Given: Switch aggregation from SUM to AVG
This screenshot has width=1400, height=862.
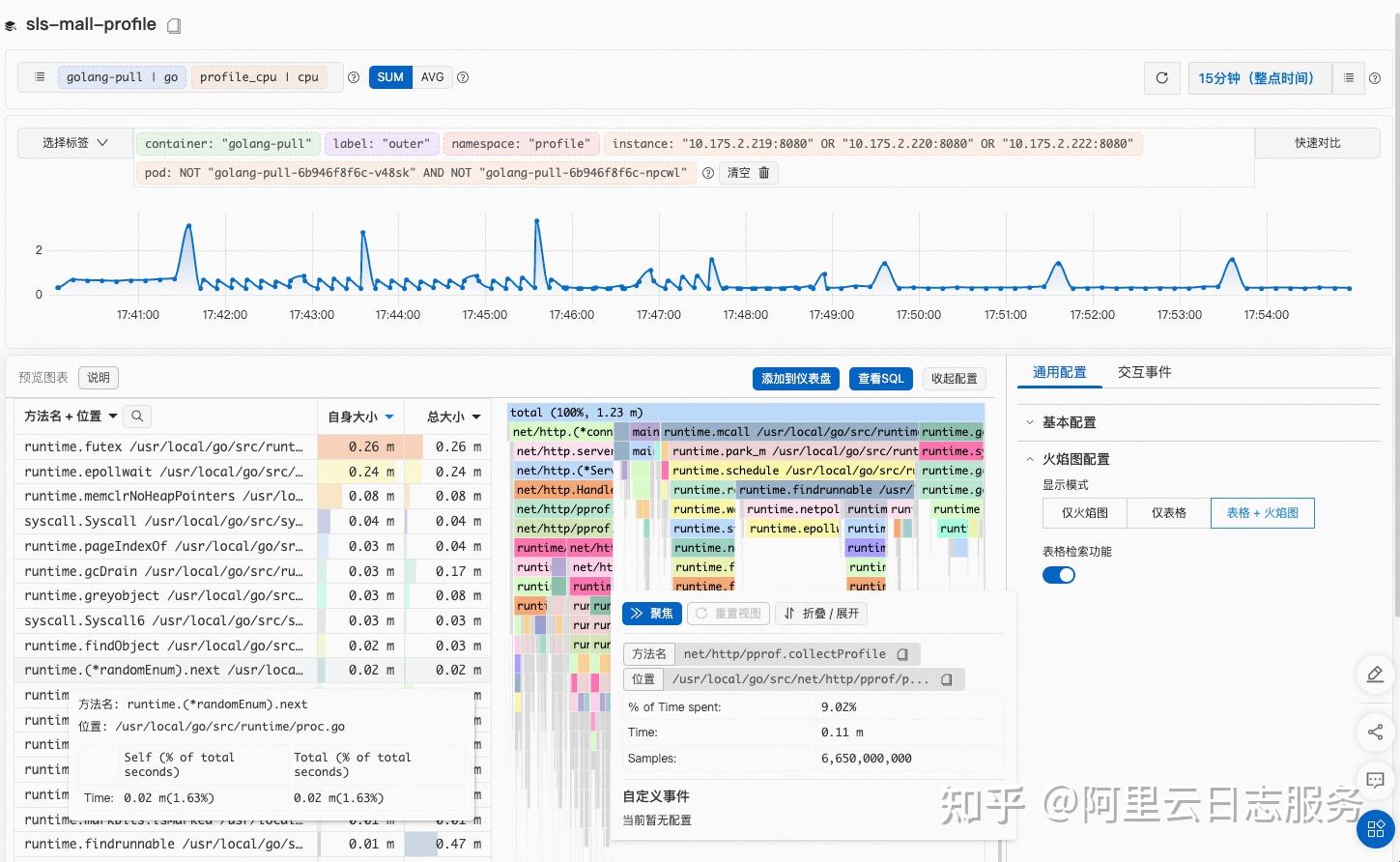Looking at the screenshot, I should point(432,76).
